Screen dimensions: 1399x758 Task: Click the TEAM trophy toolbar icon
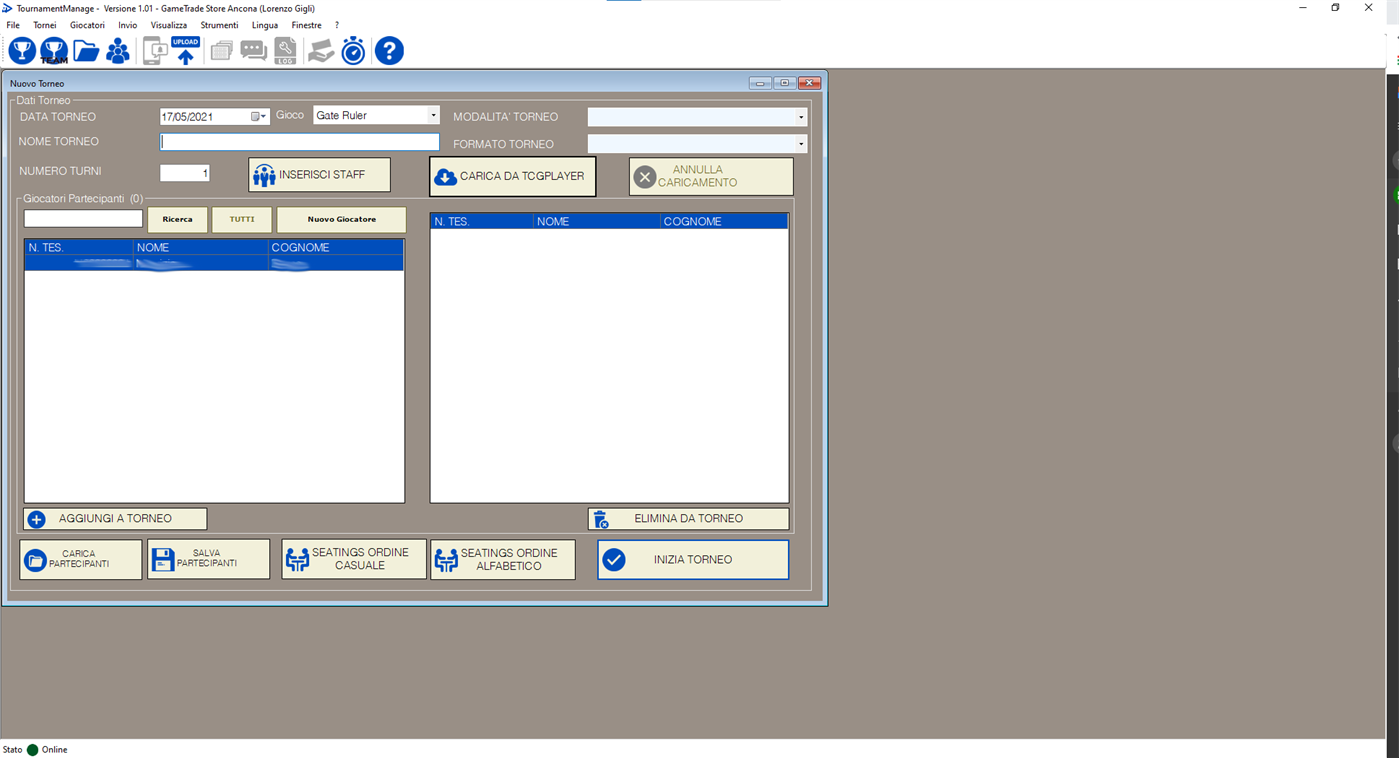click(54, 51)
